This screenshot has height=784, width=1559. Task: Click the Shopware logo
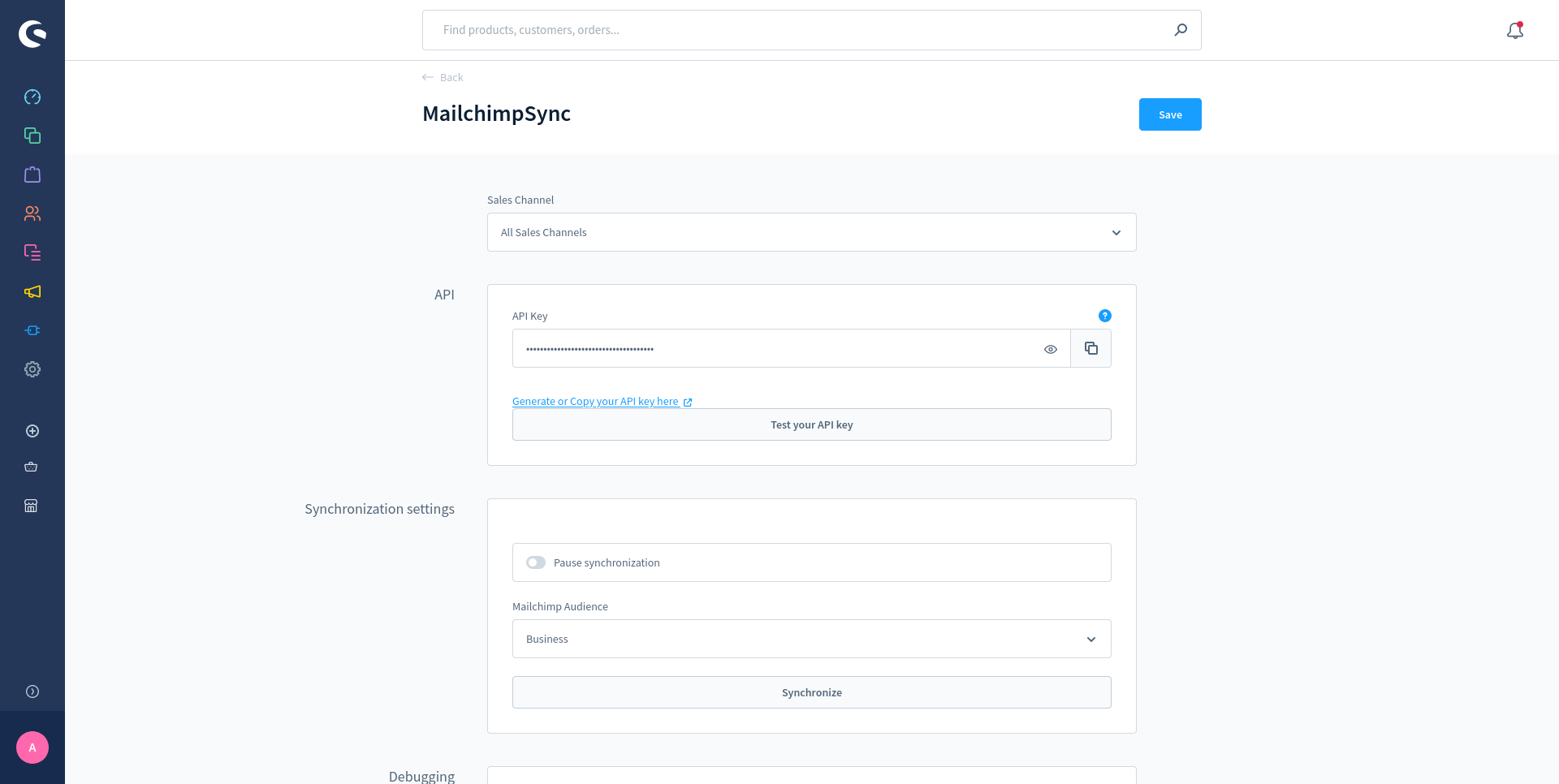tap(32, 33)
